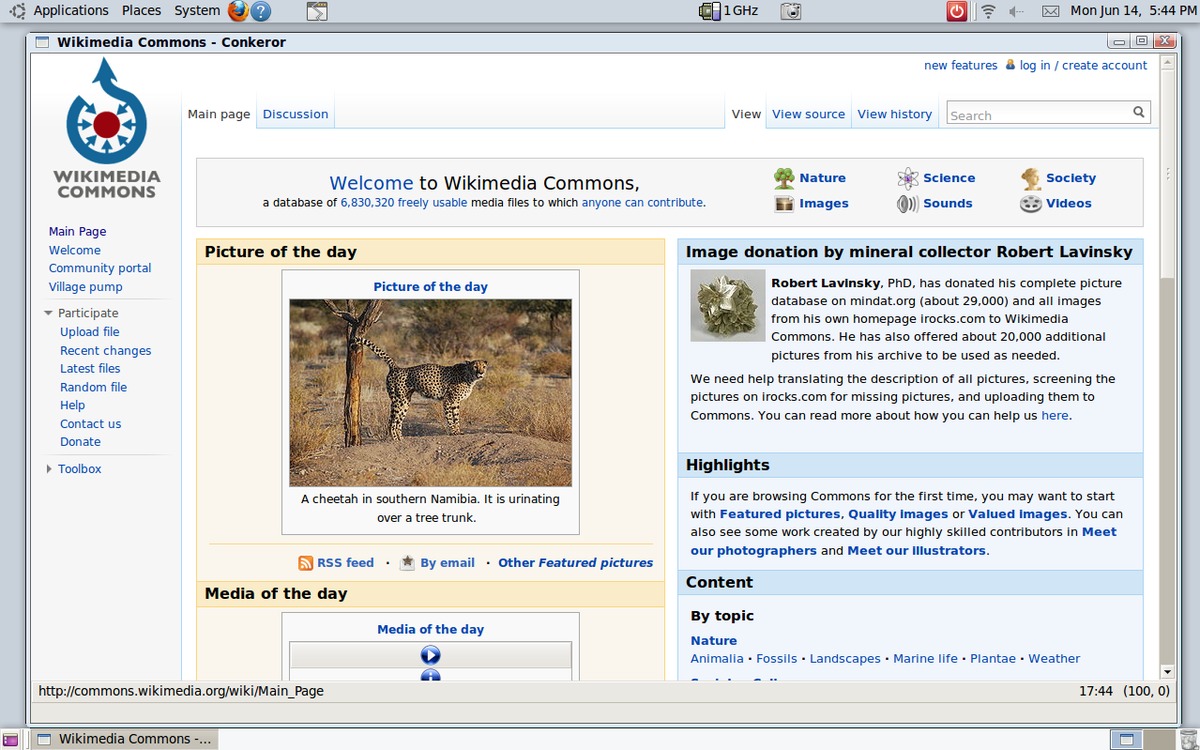Viewport: 1200px width, 750px height.
Task: Click the Upload file link
Action: (89, 332)
